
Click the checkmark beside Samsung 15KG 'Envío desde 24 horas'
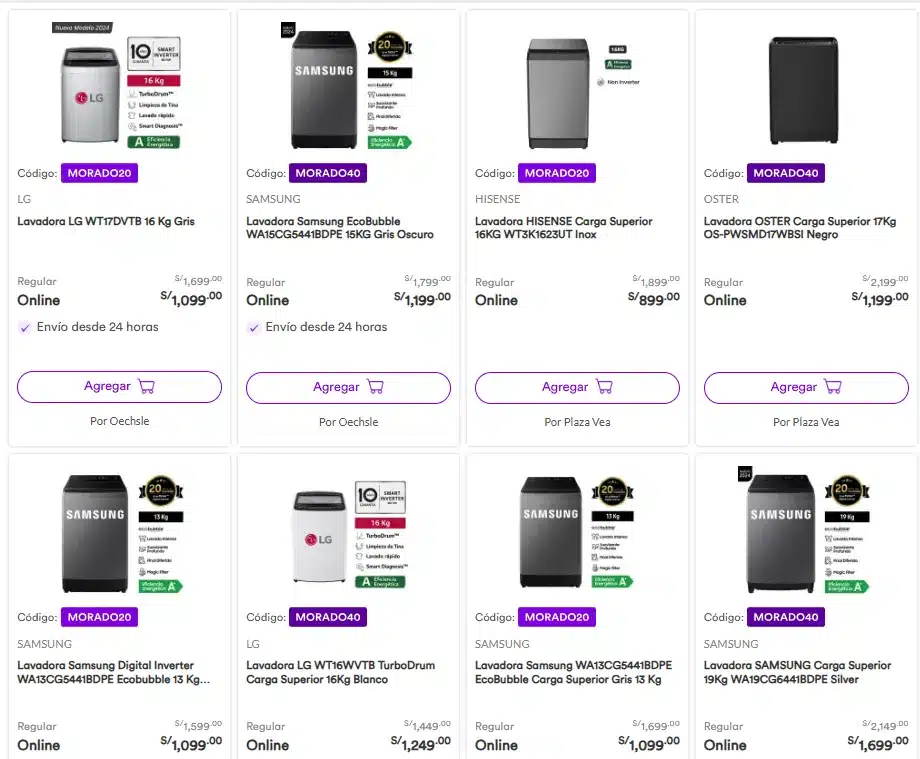[254, 327]
